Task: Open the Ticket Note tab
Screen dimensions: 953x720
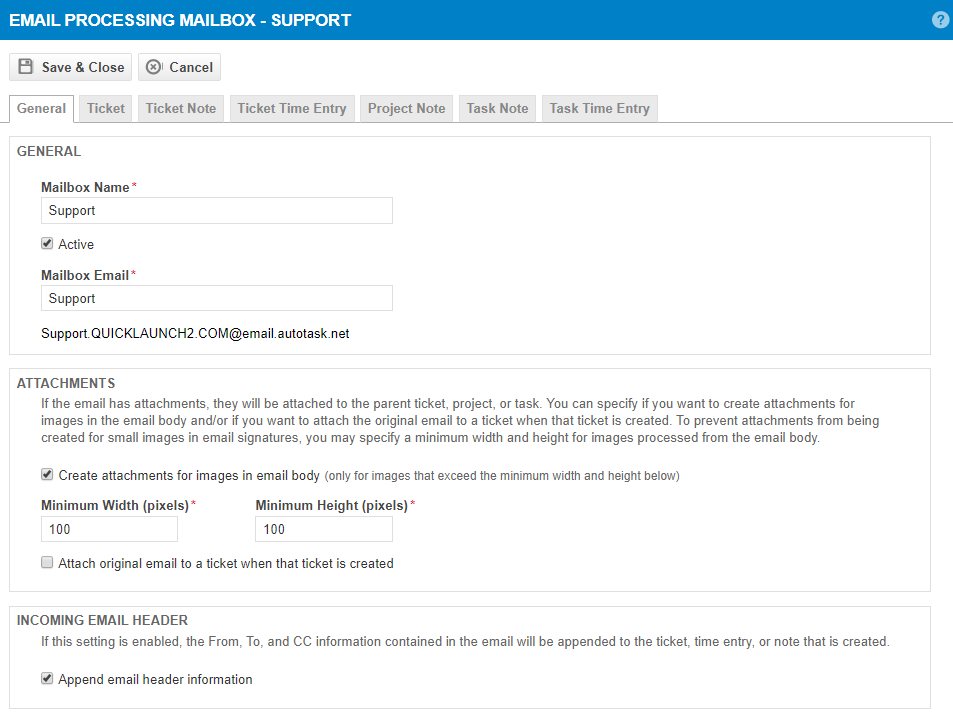Action: (x=180, y=108)
